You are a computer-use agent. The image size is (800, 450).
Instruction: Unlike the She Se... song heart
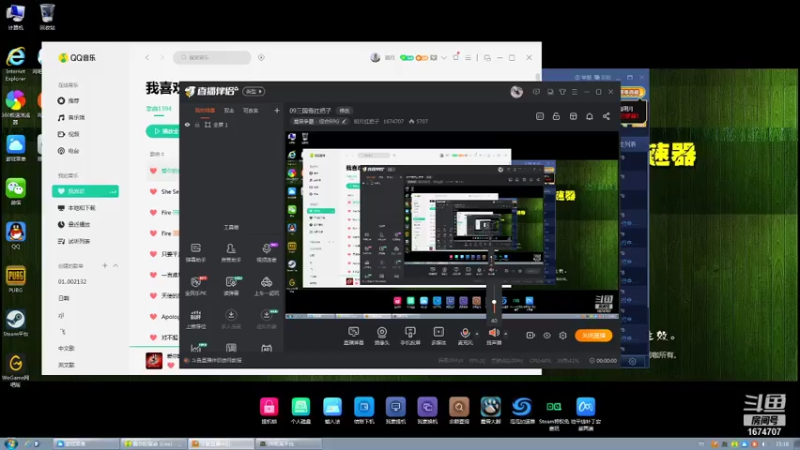point(153,192)
